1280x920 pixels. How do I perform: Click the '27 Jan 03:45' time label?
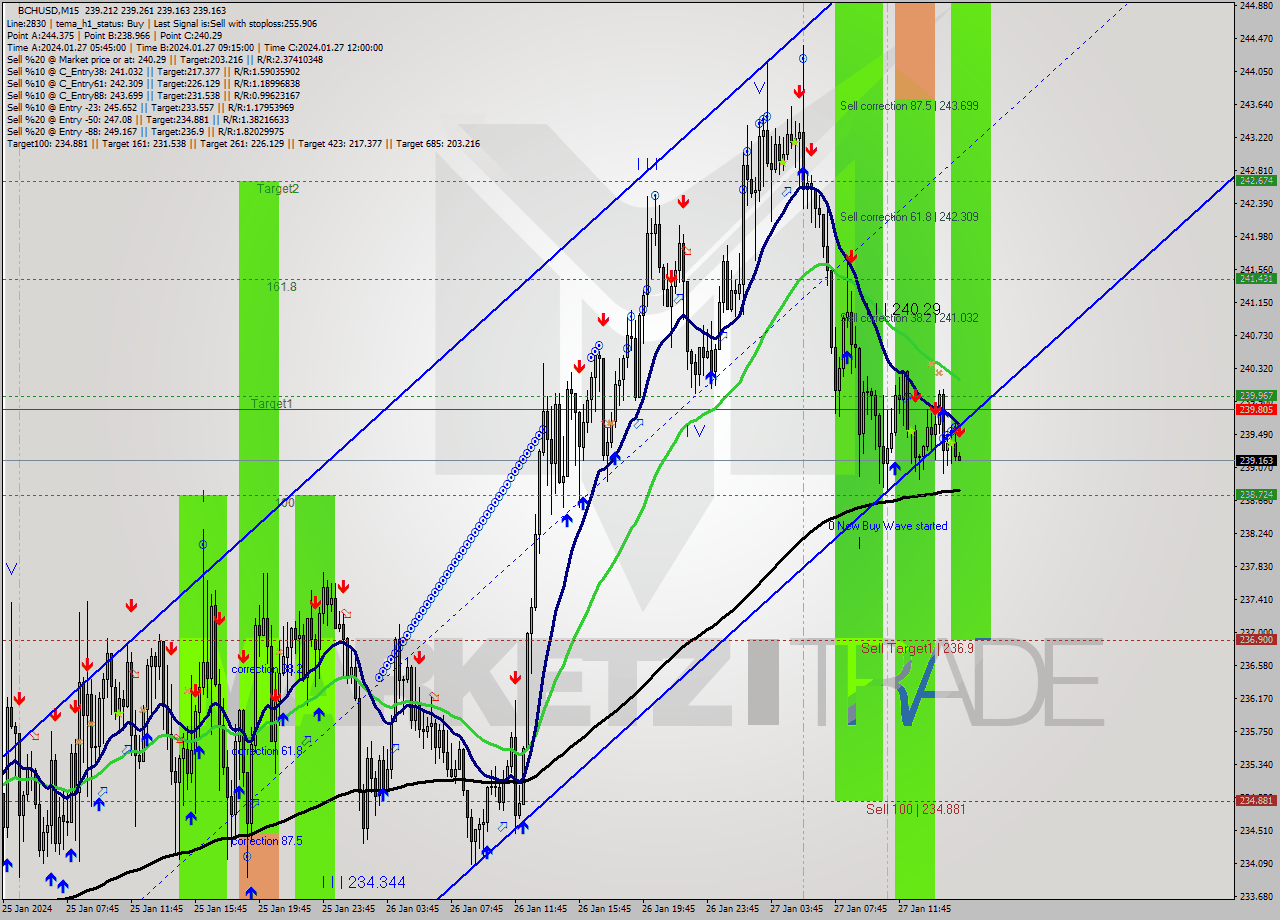click(x=796, y=909)
